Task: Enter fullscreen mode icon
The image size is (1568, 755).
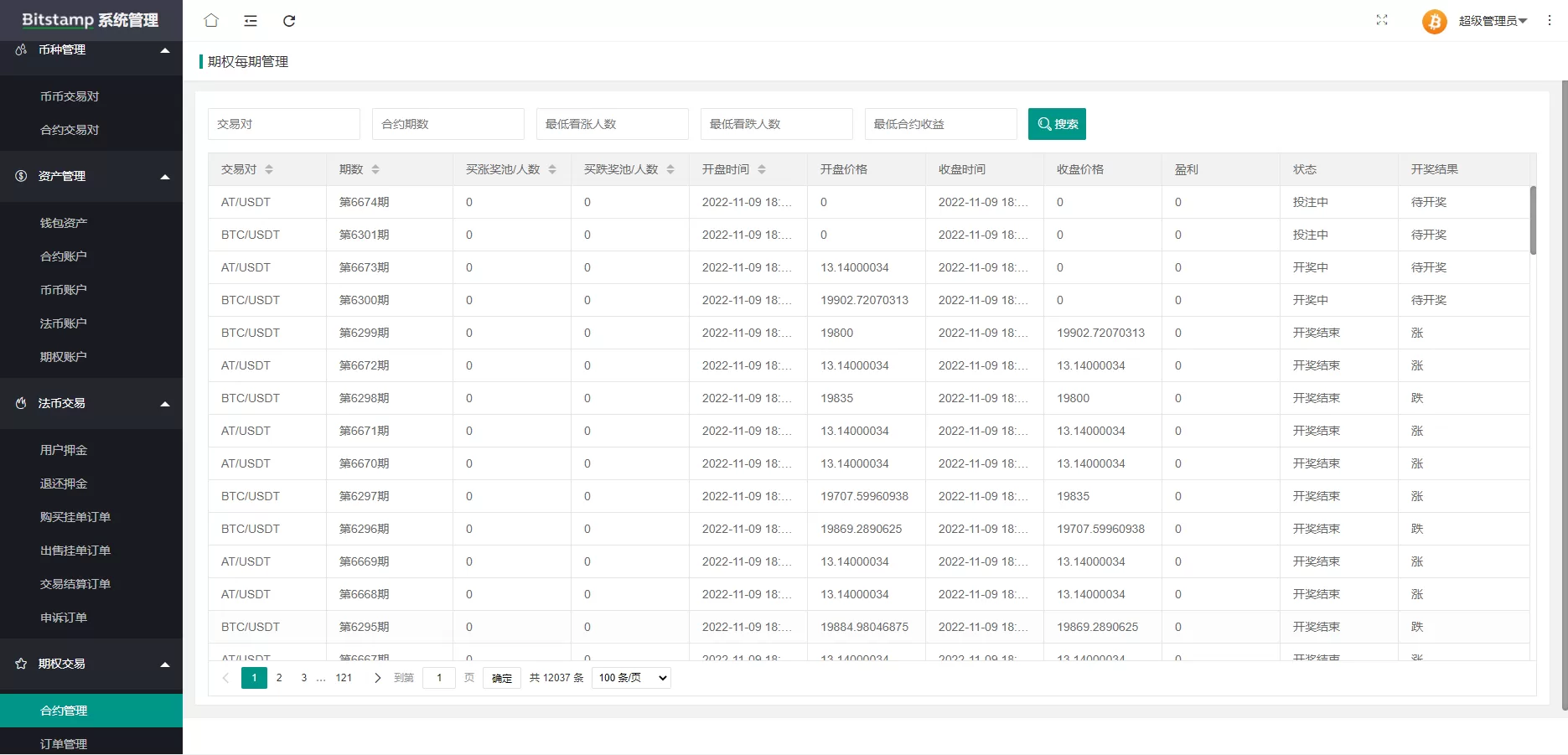Action: pyautogui.click(x=1382, y=20)
